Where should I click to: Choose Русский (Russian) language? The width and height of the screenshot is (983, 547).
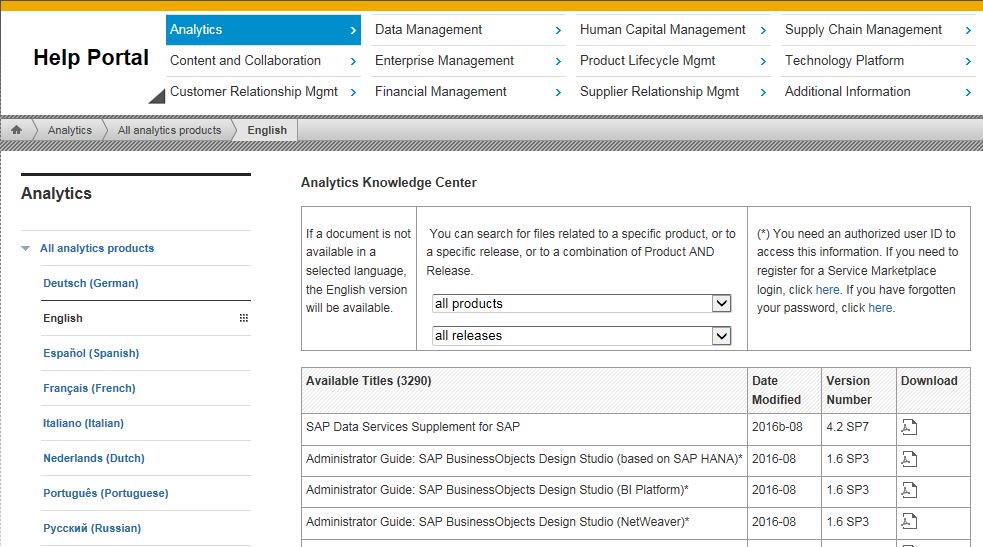pyautogui.click(x=92, y=528)
